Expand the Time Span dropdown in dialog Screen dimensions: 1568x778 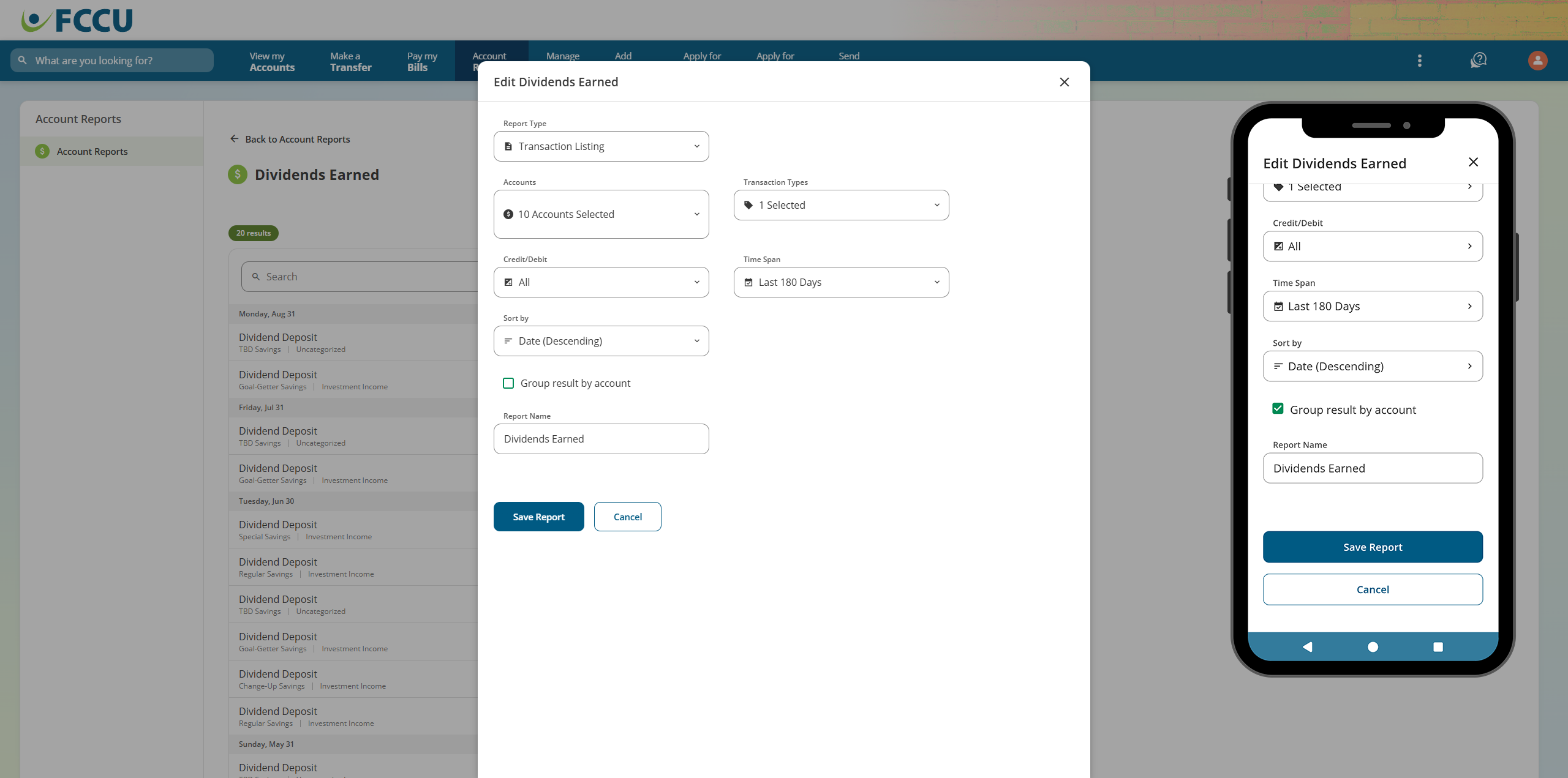click(x=842, y=282)
